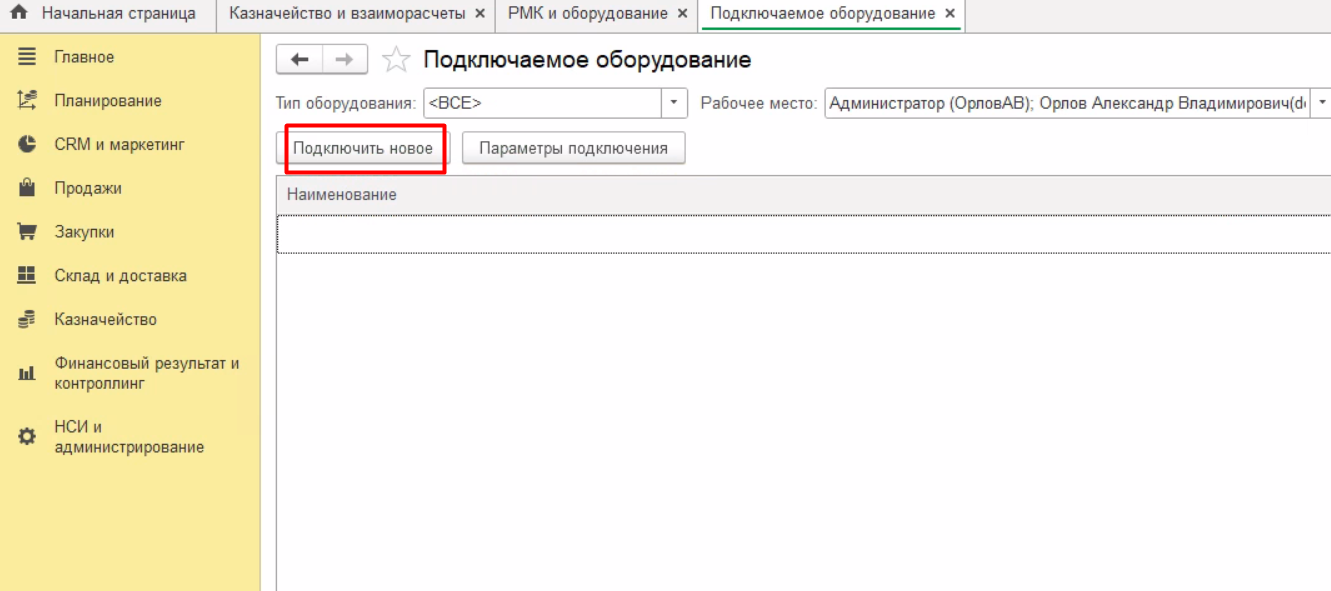Expand the Рабочее место dropdown arrow
This screenshot has width=1331, height=591.
tap(1322, 103)
